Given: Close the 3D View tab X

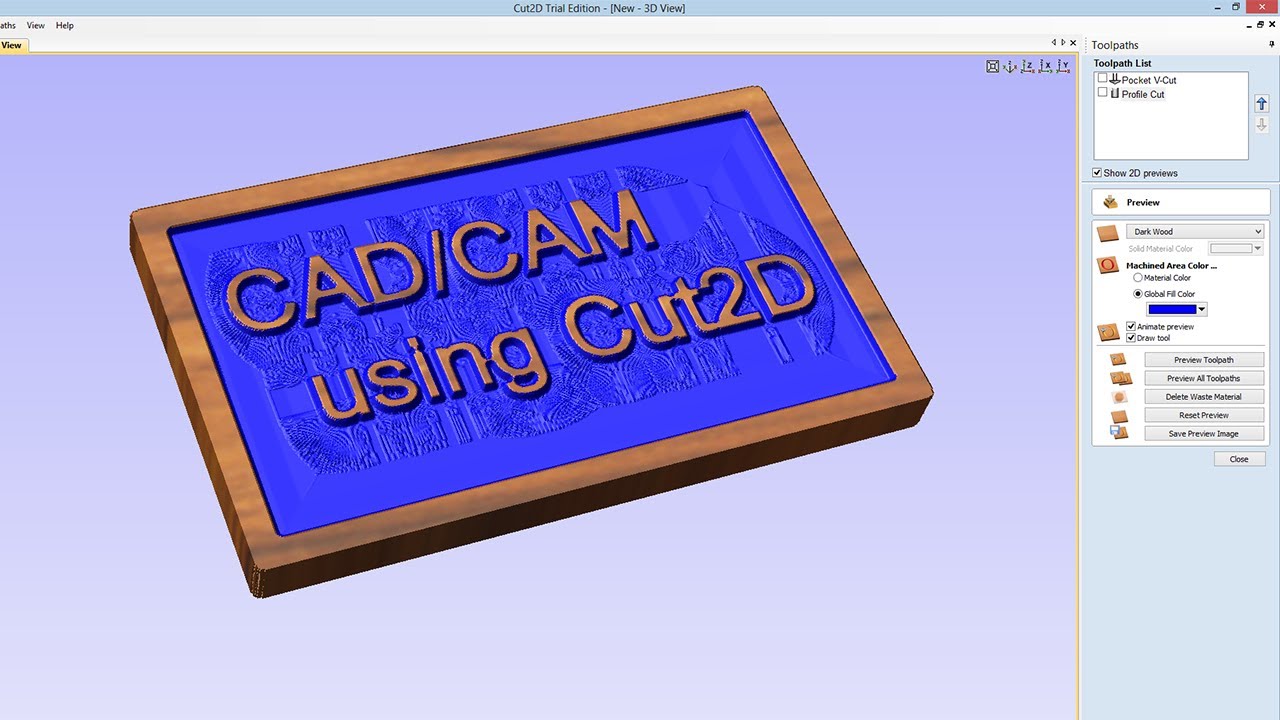Looking at the screenshot, I should (x=1074, y=43).
